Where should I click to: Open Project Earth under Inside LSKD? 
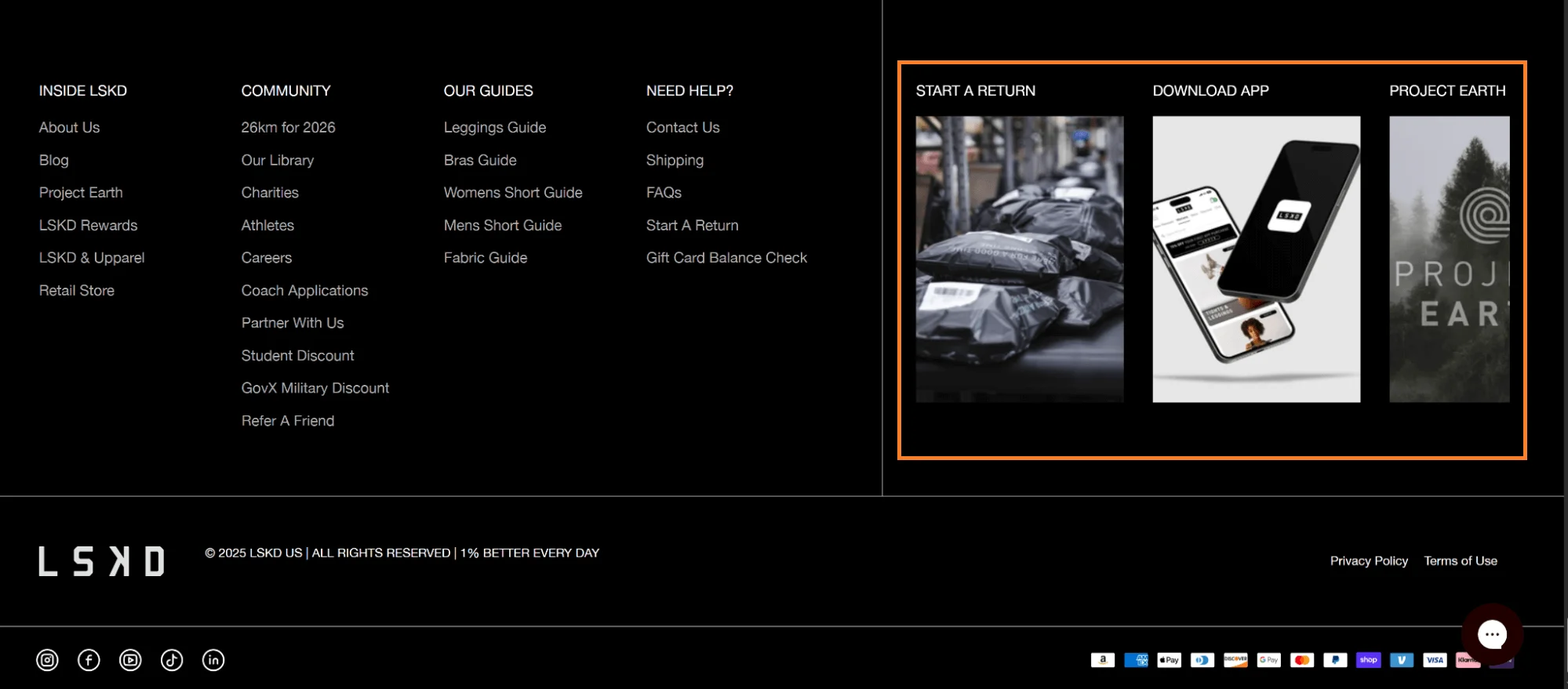[81, 193]
